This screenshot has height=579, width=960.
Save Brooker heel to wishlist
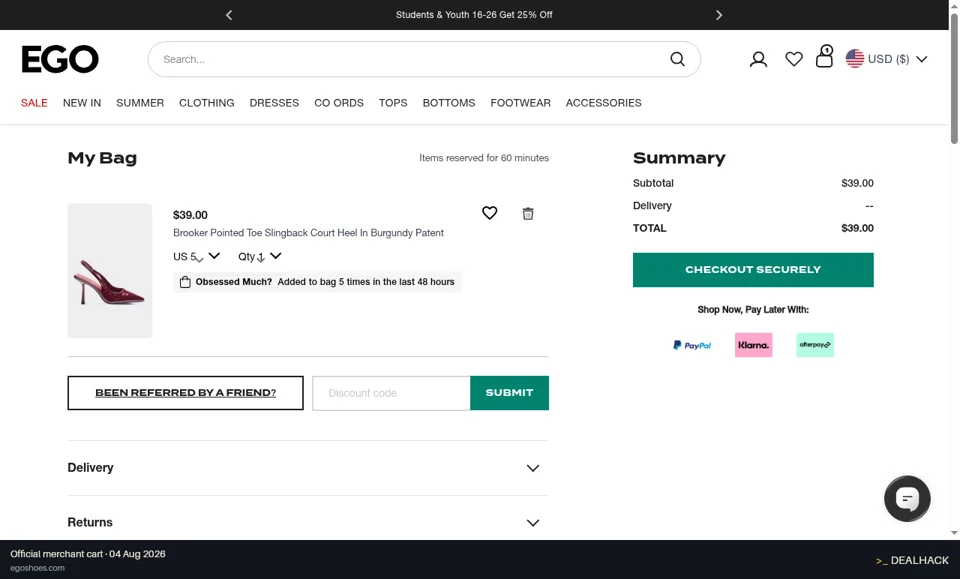[x=489, y=213]
